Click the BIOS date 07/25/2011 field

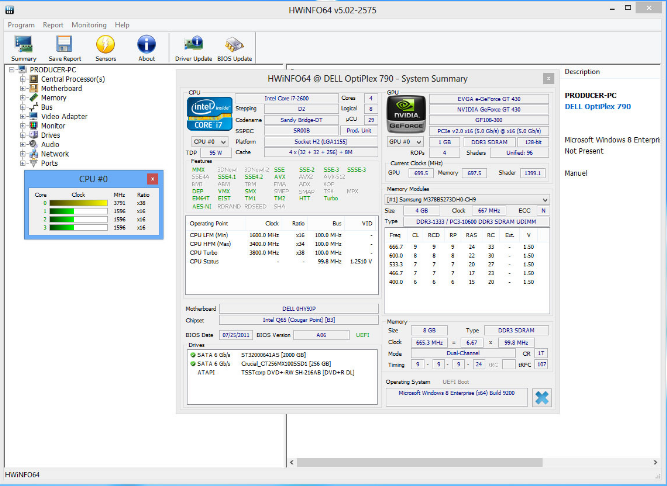tap(236, 335)
